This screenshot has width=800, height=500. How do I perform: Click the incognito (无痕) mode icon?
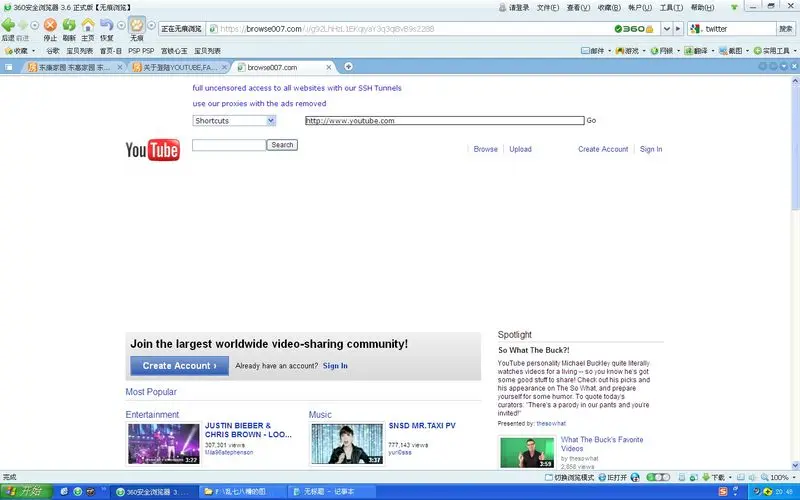[x=136, y=25]
